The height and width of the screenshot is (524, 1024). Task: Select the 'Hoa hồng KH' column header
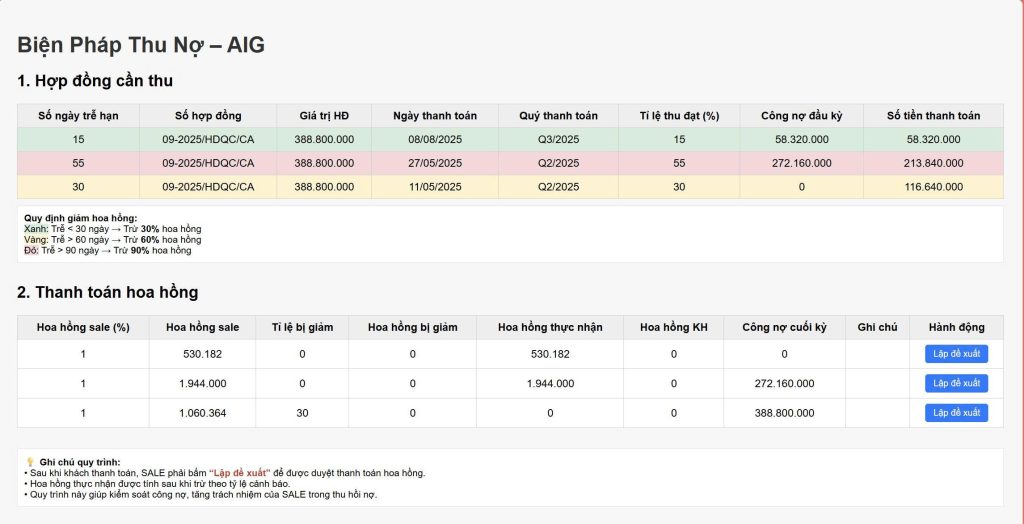click(673, 327)
